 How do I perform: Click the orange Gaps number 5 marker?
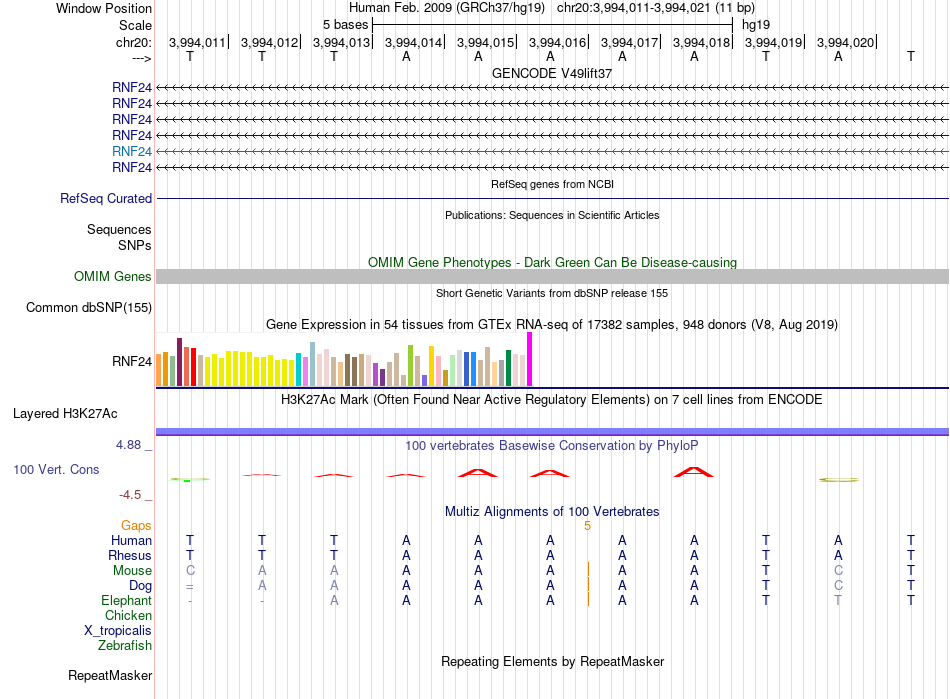587,526
